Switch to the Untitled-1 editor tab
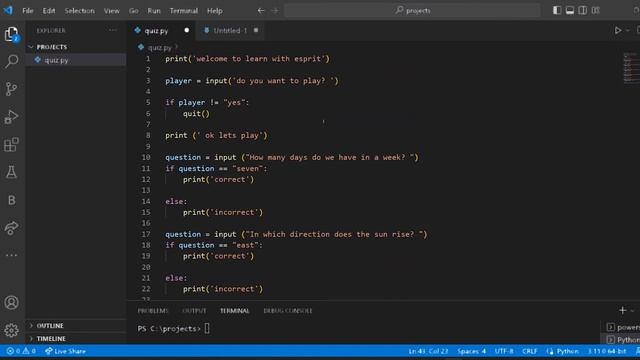640x360 pixels. tap(230, 31)
